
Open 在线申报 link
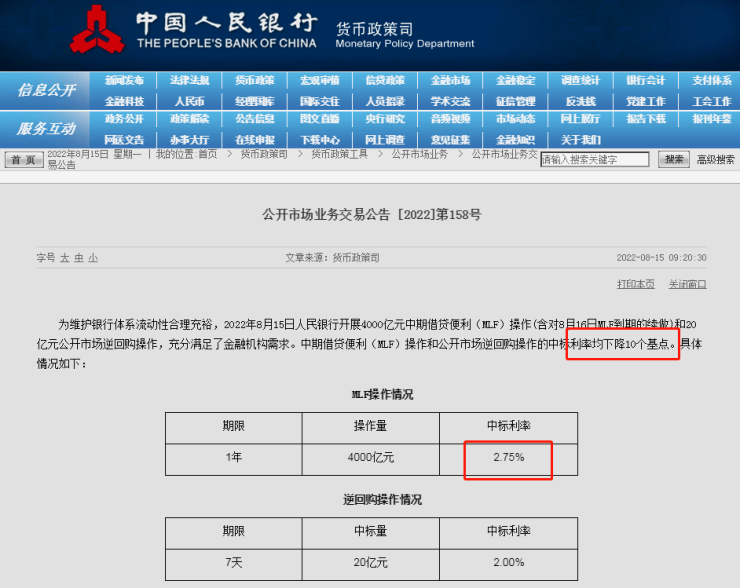coord(255,140)
